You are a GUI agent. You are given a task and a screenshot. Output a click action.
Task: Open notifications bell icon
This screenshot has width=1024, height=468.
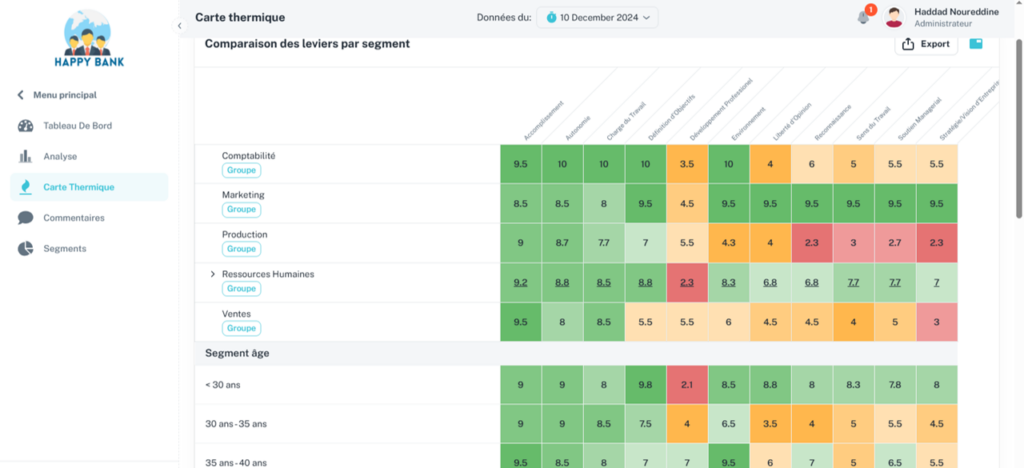(863, 17)
